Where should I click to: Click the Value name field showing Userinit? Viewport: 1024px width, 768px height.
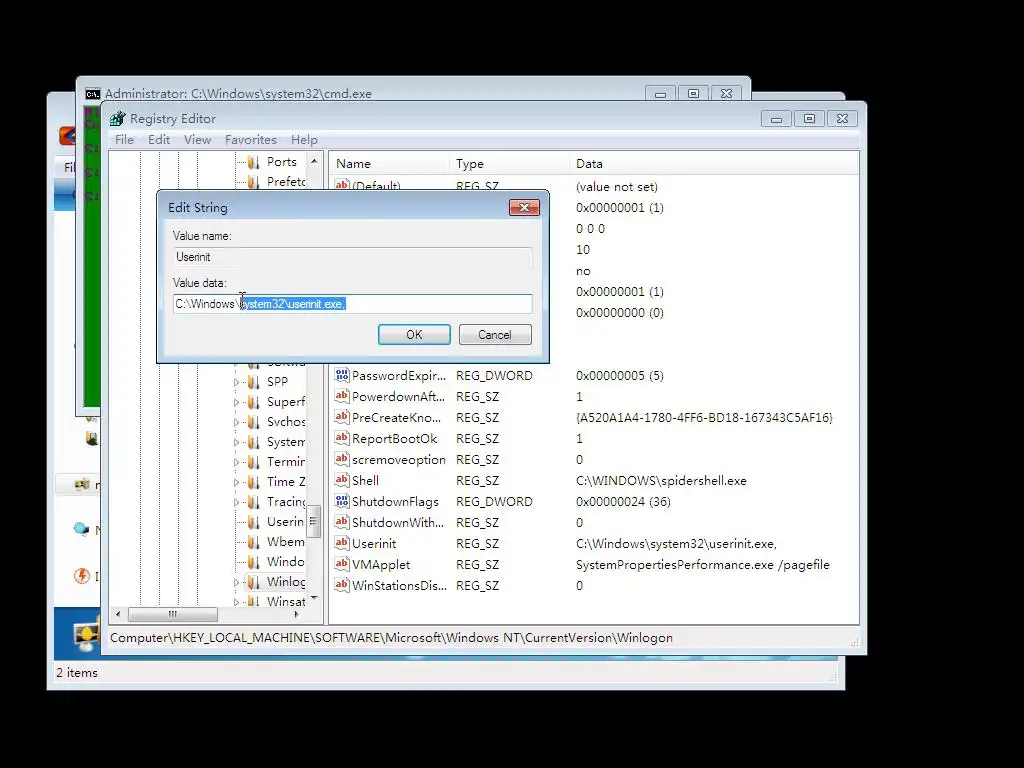click(353, 257)
